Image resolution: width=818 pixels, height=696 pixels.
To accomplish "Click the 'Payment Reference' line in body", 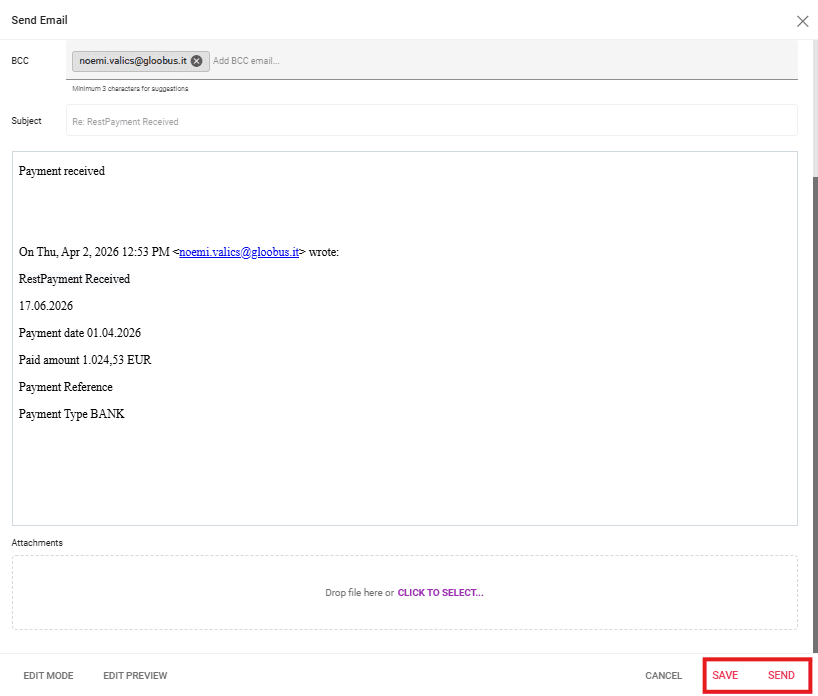I will (x=66, y=387).
